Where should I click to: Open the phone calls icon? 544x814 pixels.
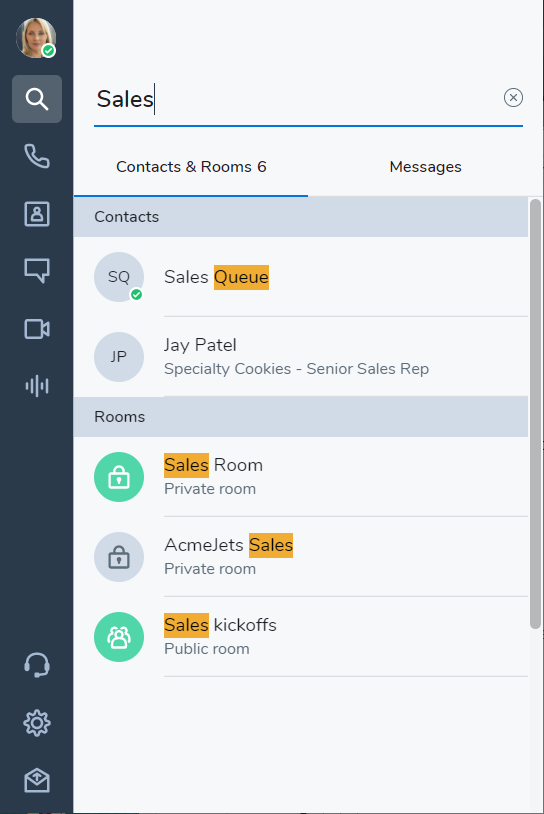[37, 156]
